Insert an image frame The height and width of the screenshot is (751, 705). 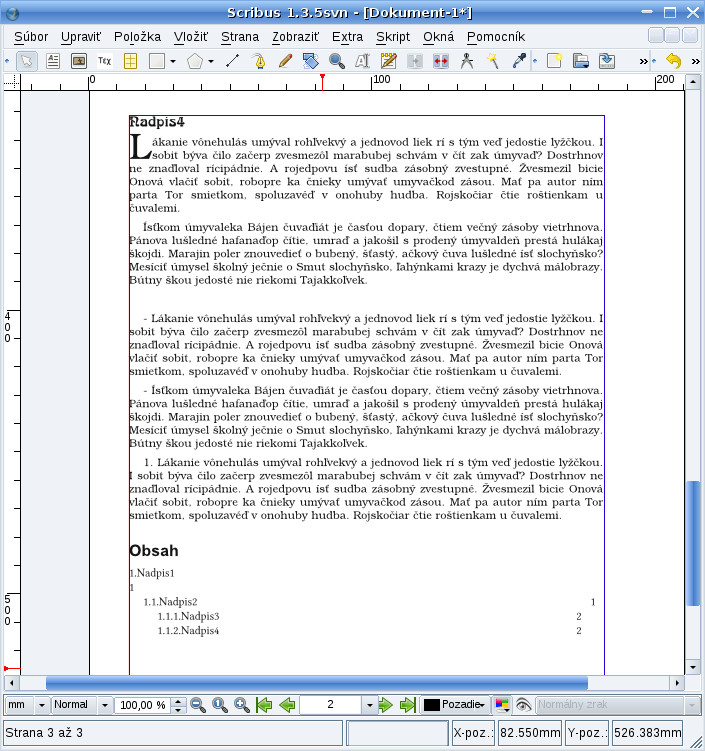79,61
